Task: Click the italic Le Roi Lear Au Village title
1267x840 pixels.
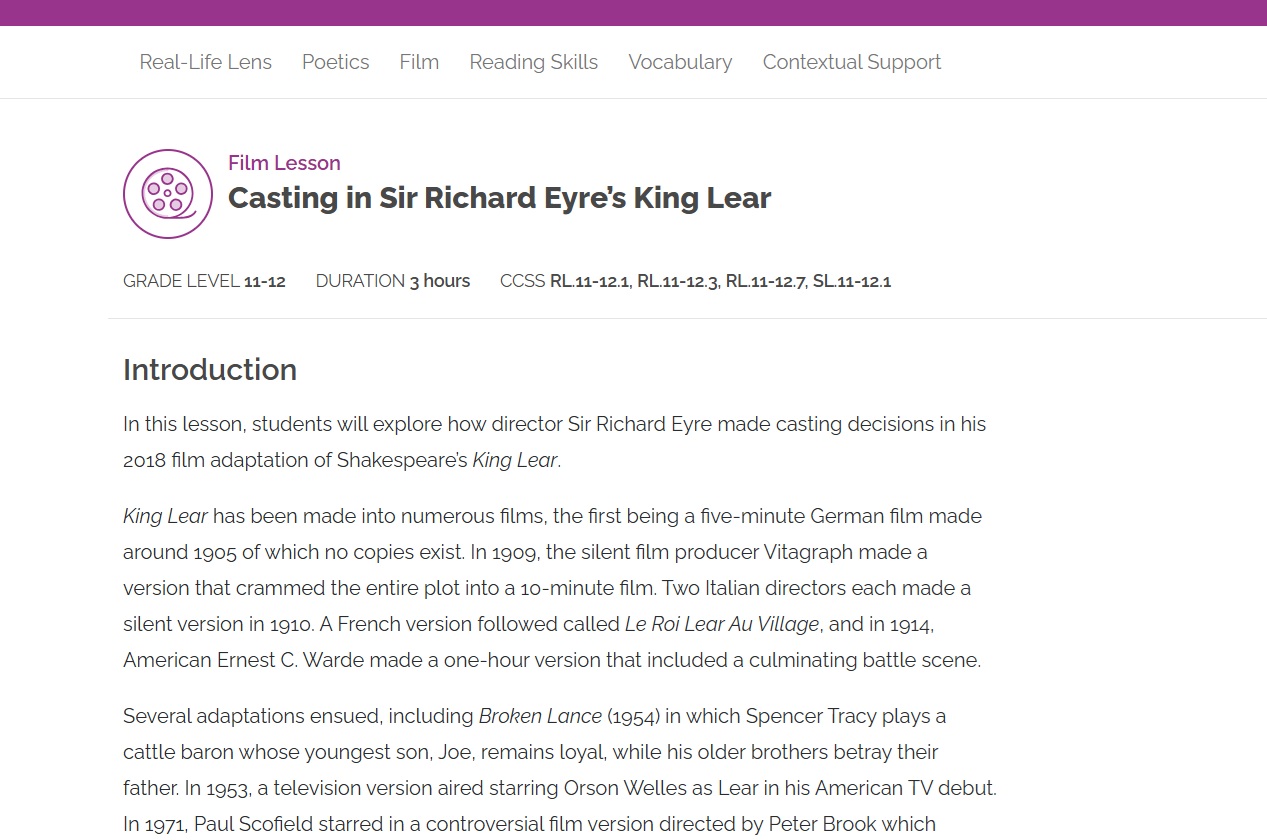Action: coord(722,624)
